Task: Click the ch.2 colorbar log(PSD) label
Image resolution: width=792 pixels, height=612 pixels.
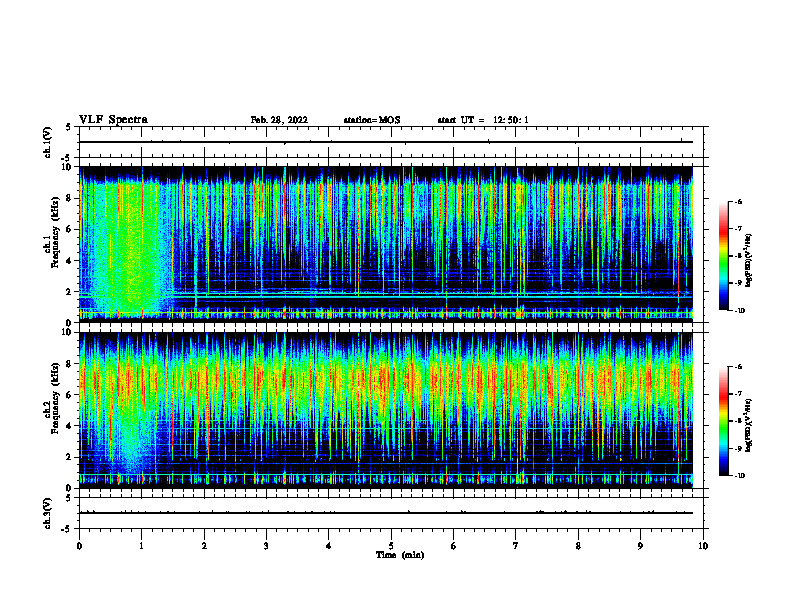Action: click(749, 425)
